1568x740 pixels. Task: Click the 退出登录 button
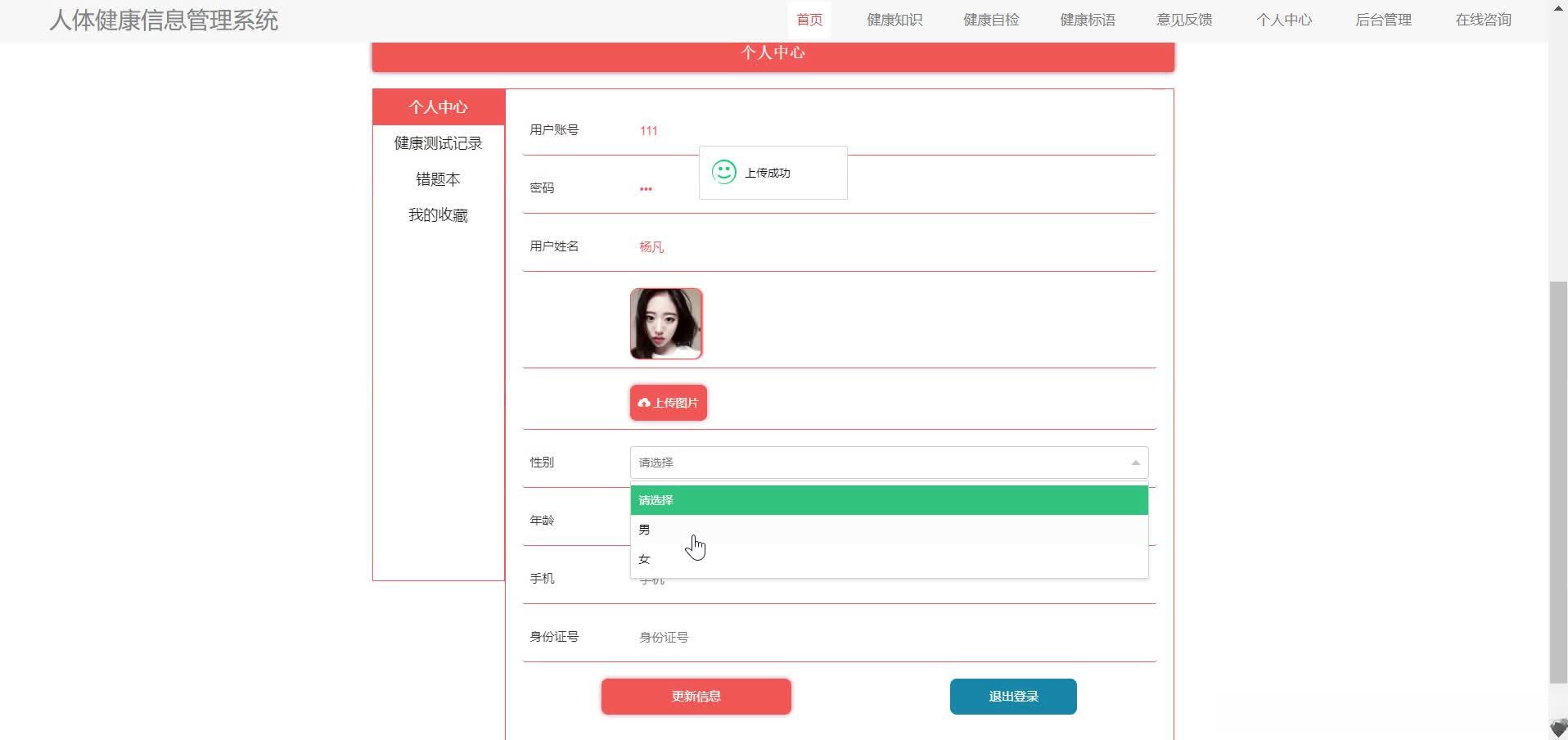(1012, 696)
